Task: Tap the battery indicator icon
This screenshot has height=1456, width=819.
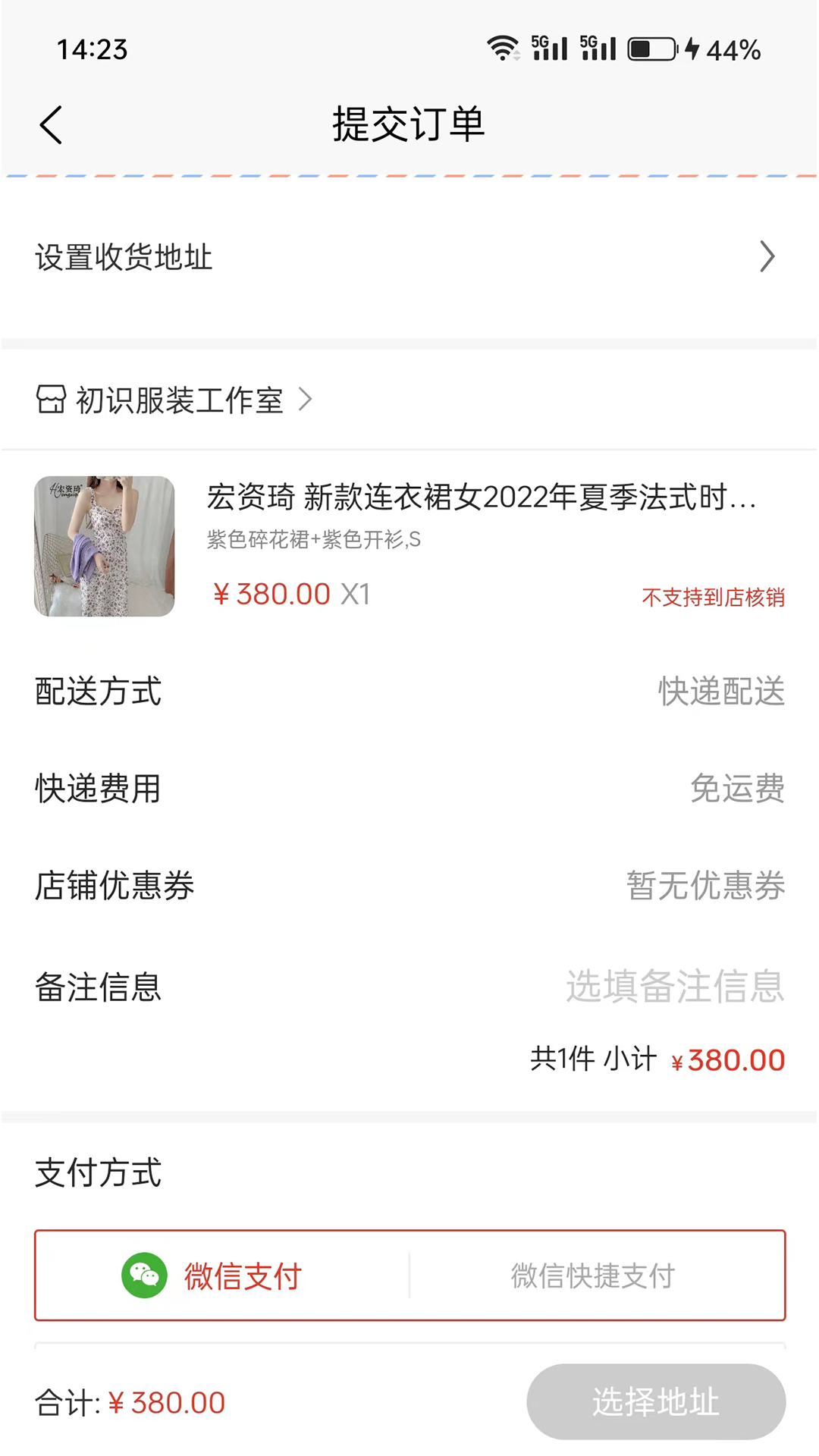Action: [652, 49]
